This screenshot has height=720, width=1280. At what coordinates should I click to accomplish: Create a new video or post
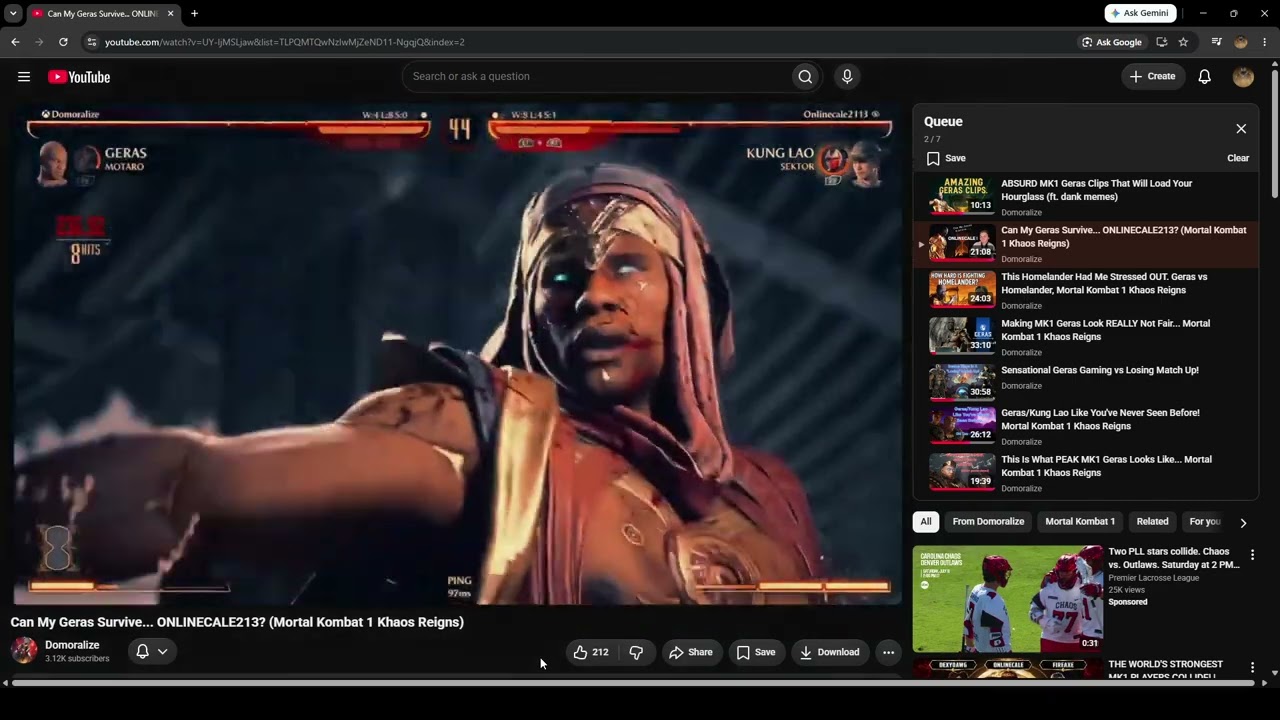point(1152,76)
